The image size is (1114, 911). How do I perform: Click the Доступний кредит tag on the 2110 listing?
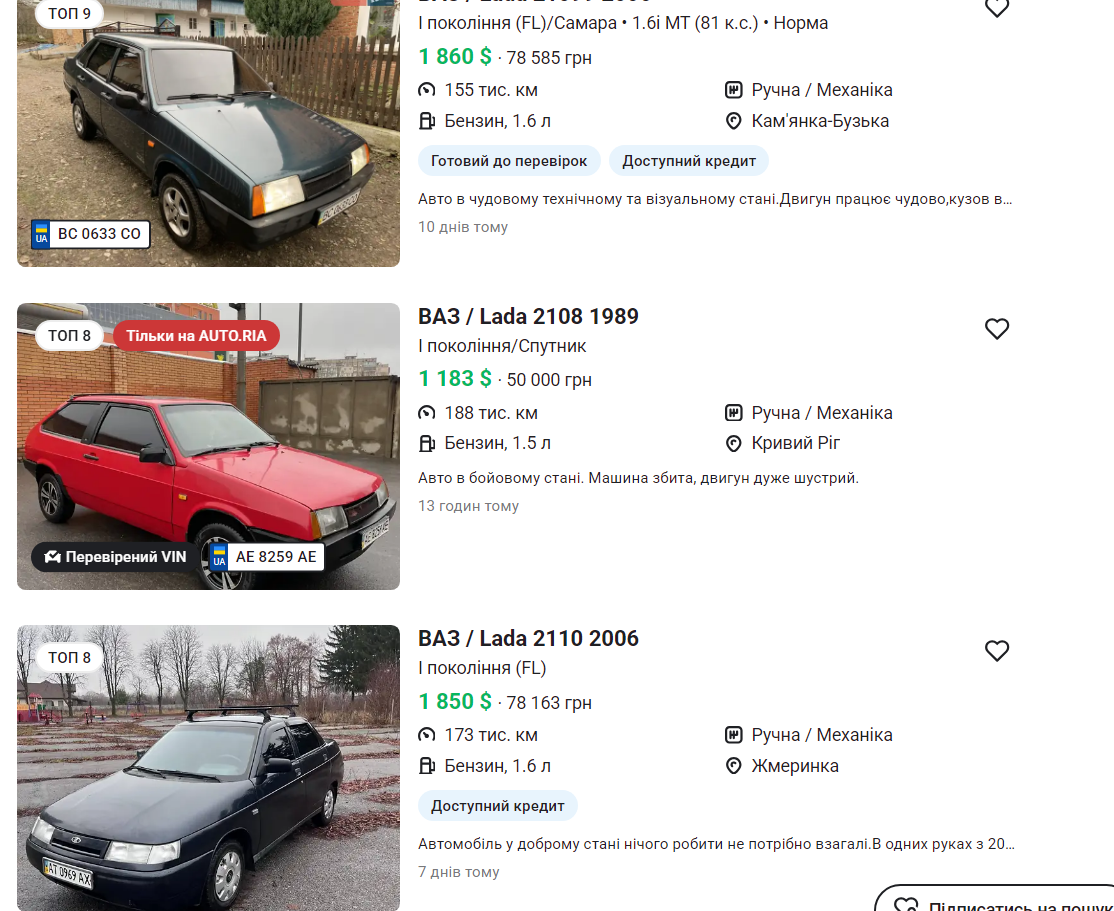(x=497, y=806)
